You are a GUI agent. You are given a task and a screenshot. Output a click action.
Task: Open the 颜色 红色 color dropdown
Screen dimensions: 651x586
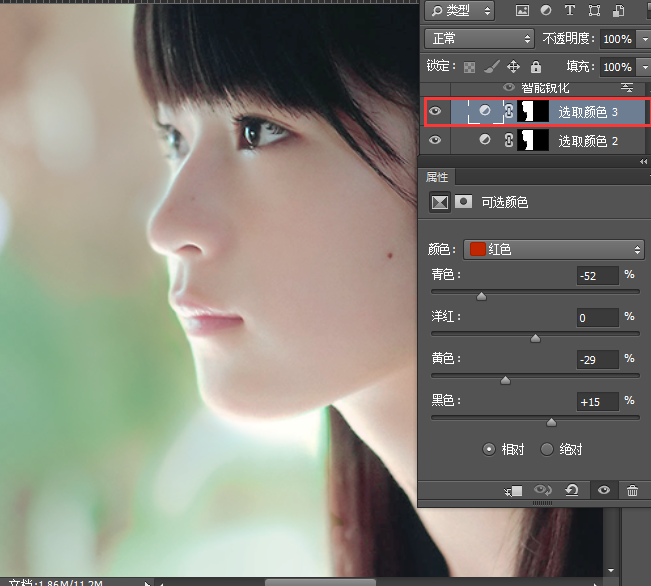[553, 249]
